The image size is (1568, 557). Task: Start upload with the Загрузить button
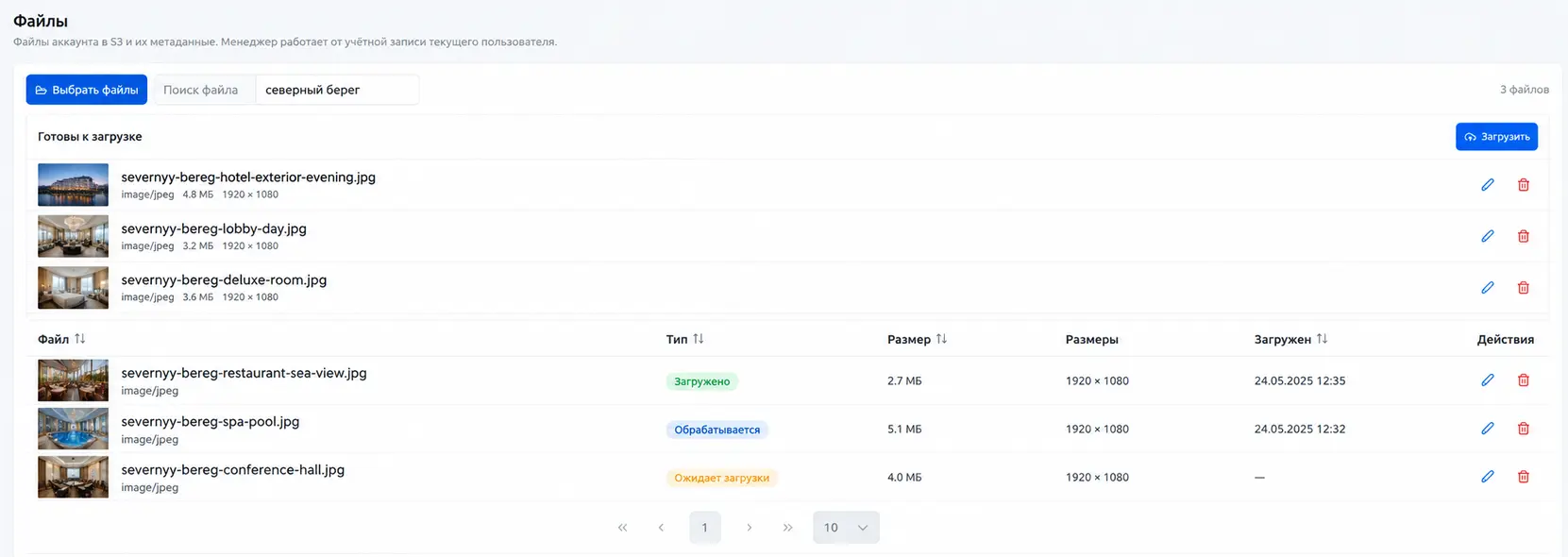click(x=1496, y=137)
